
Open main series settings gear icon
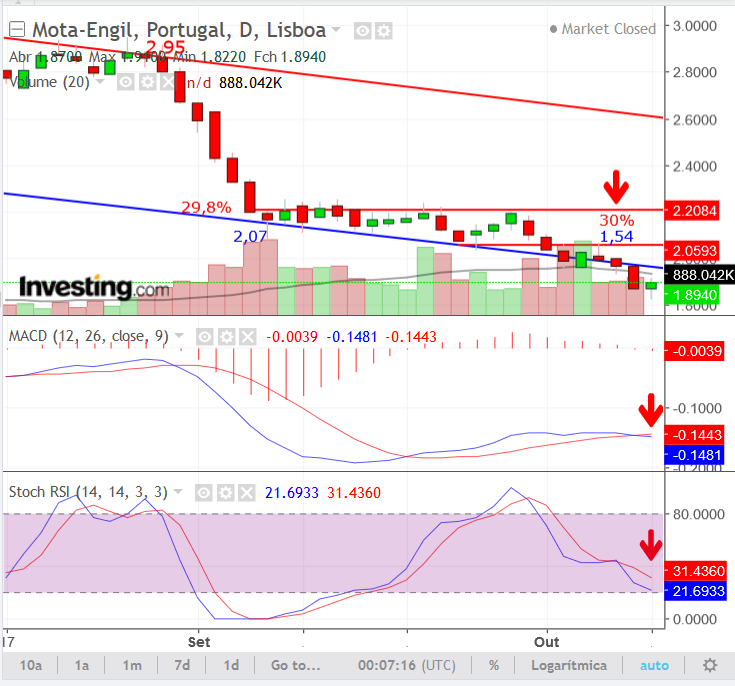(x=384, y=31)
